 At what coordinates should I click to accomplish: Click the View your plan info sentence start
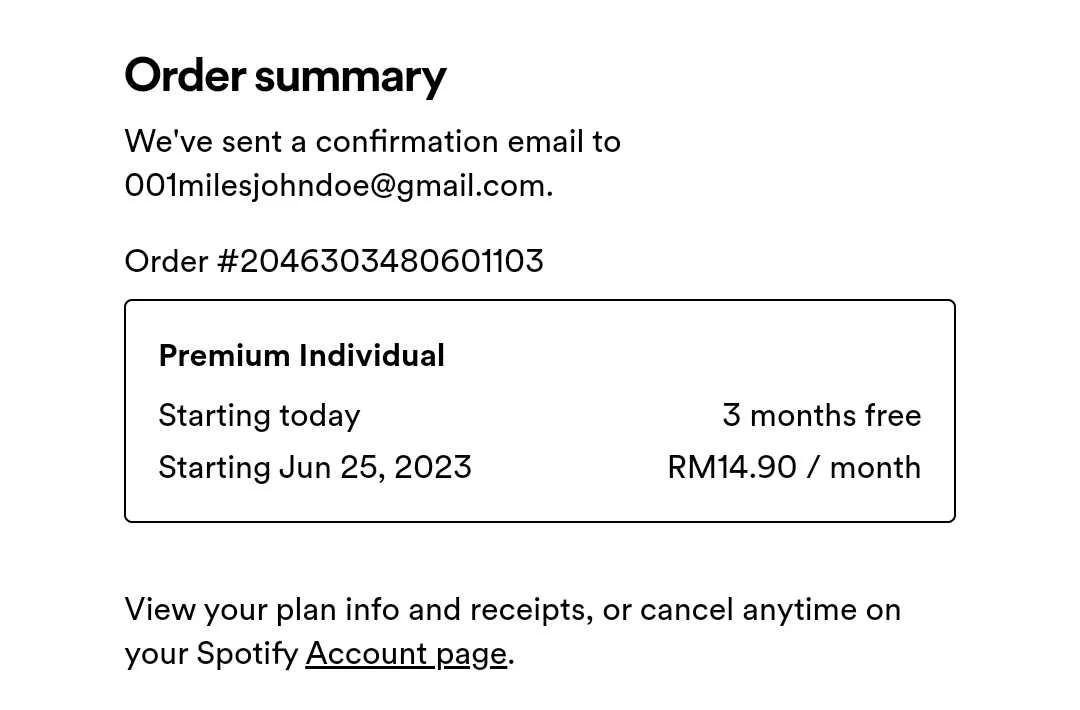point(262,610)
